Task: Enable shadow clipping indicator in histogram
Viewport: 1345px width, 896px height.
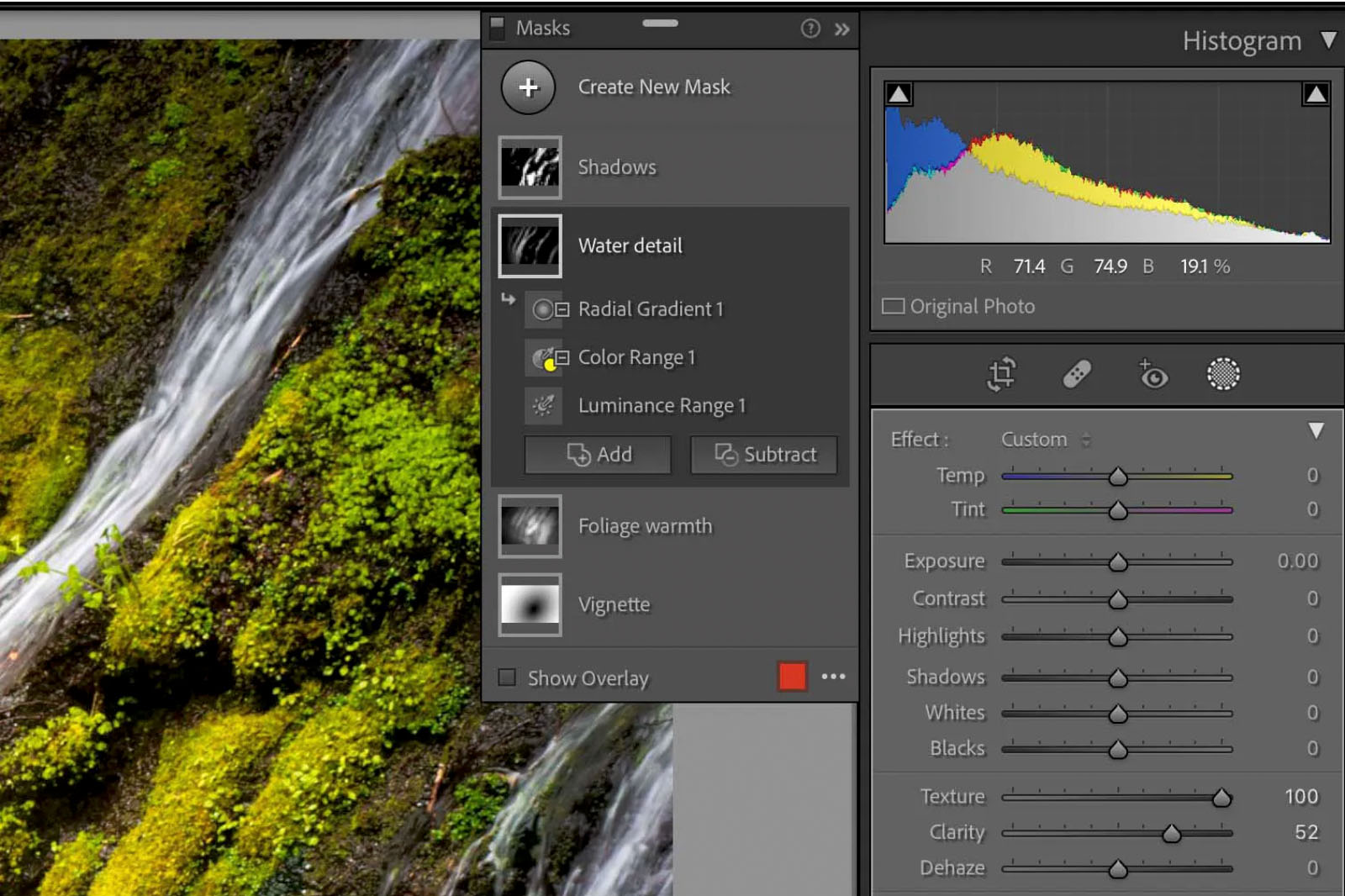Action: (898, 93)
